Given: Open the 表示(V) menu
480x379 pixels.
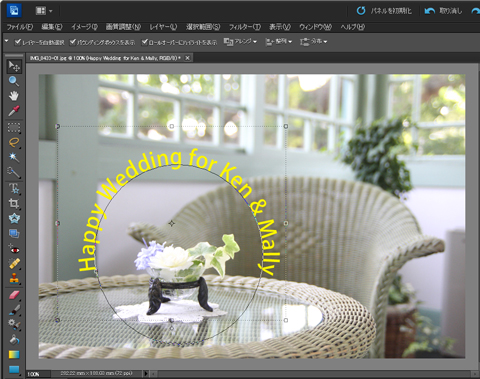Looking at the screenshot, I should 280,27.
